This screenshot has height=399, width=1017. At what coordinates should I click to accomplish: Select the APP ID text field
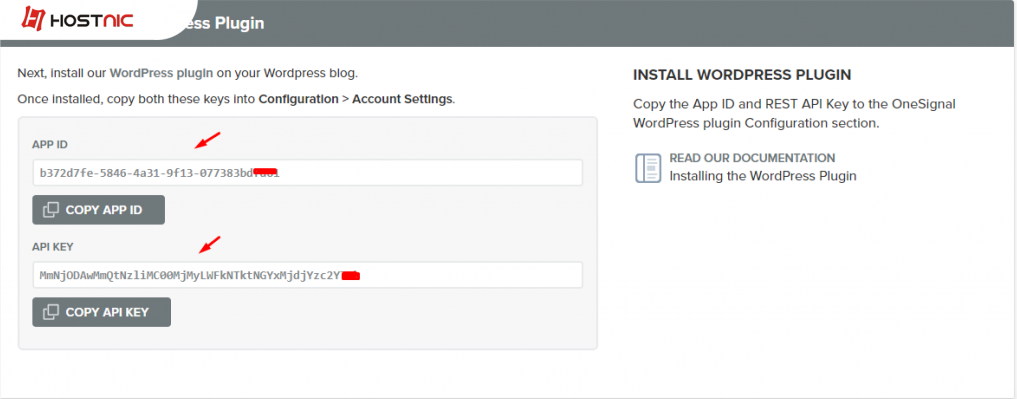pos(307,173)
